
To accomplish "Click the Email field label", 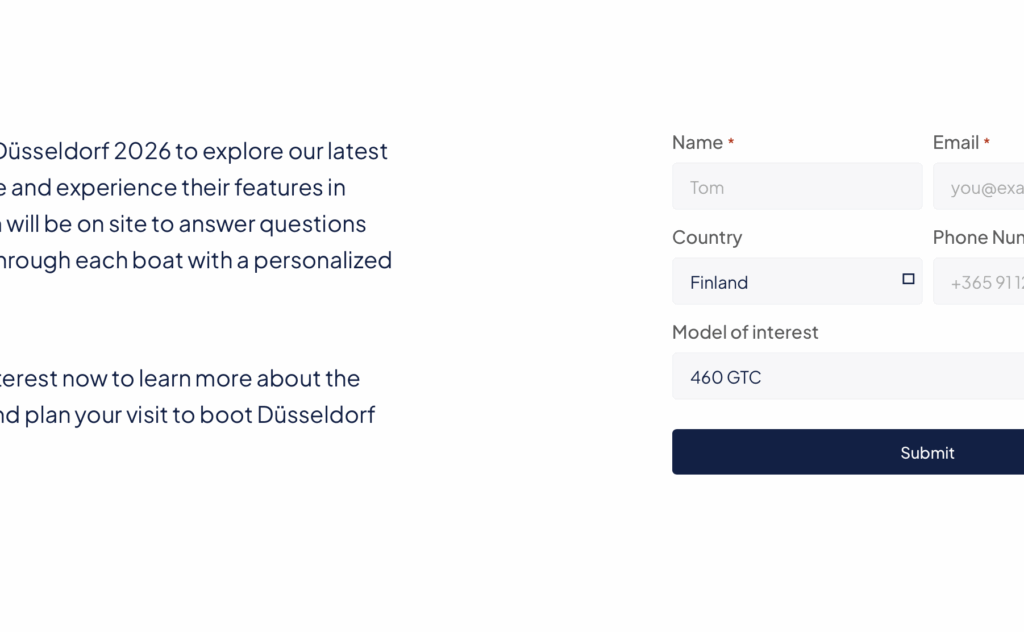I will click(956, 143).
